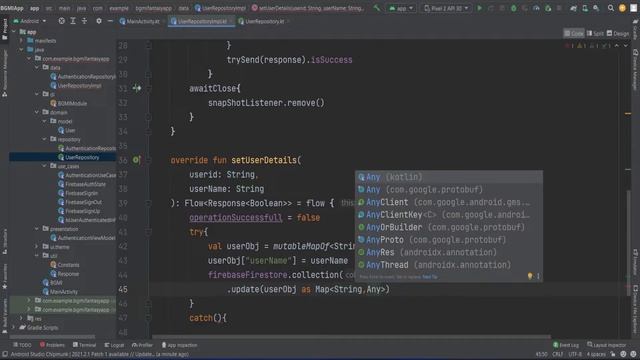The image size is (640, 360).
Task: Click the Make Project hammer icon
Action: point(376,8)
